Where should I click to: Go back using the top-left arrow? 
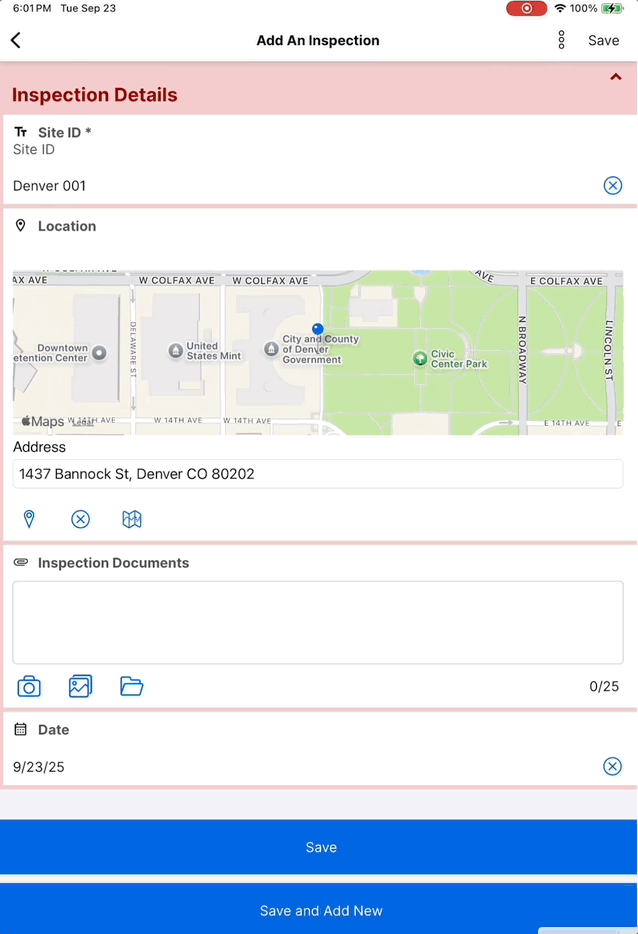tap(16, 41)
